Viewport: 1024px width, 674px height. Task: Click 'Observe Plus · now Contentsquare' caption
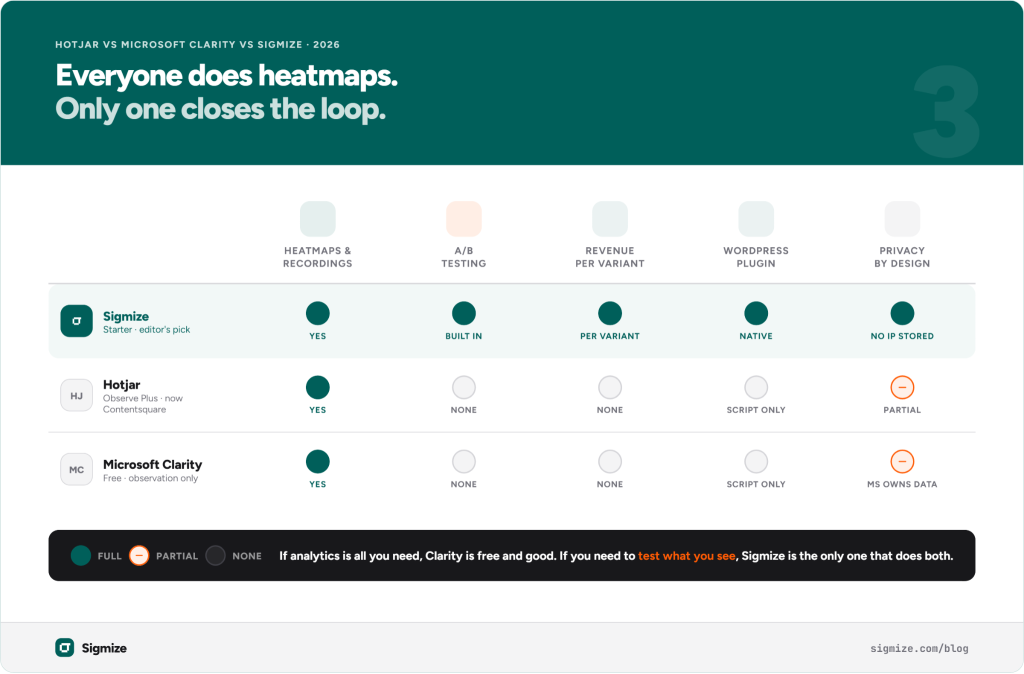(x=142, y=404)
